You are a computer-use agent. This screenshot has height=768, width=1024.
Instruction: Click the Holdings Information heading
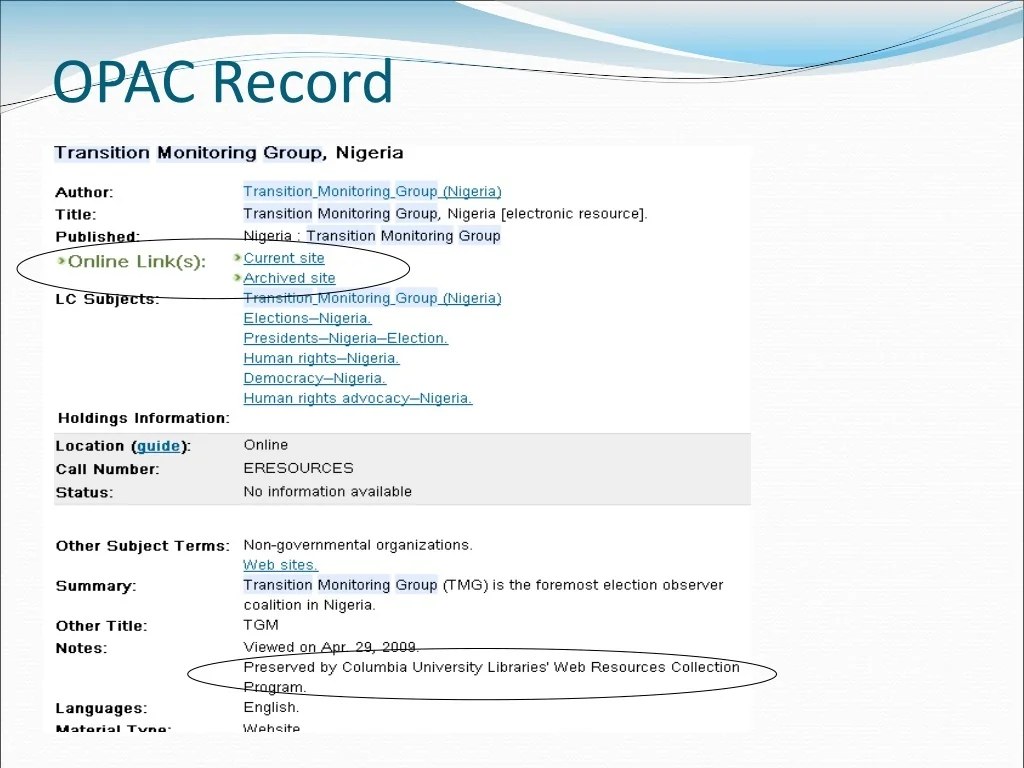point(143,418)
